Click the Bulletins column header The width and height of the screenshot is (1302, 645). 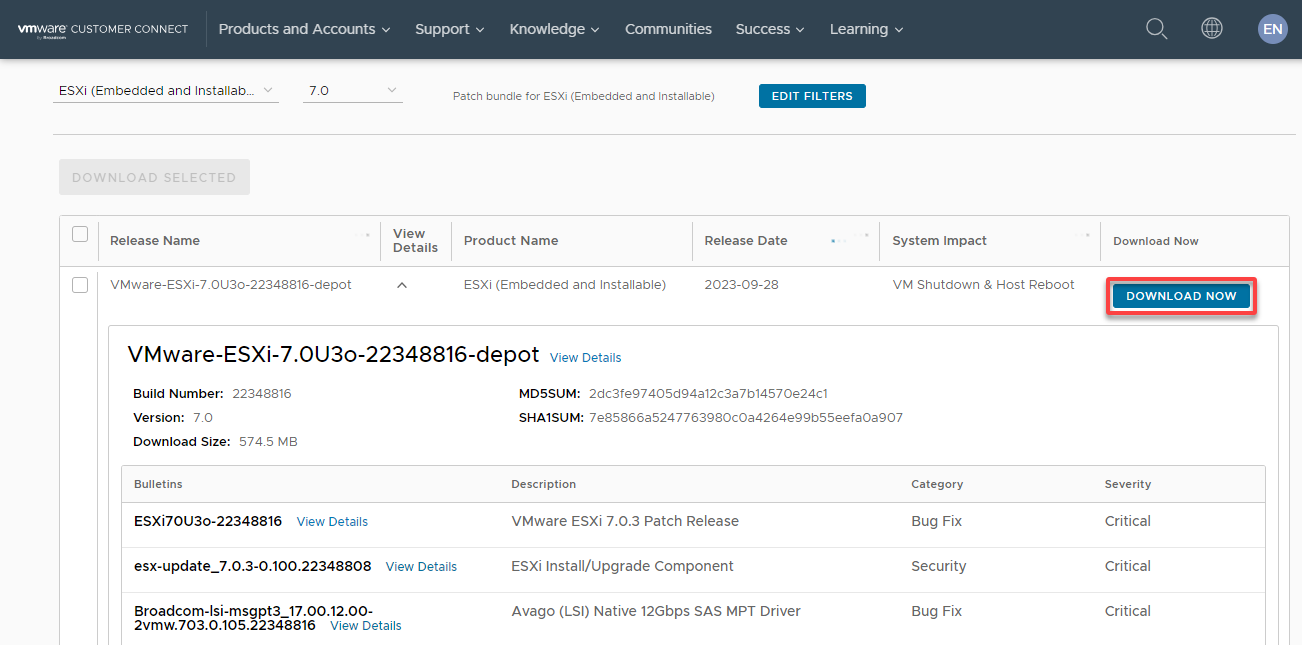(x=158, y=484)
